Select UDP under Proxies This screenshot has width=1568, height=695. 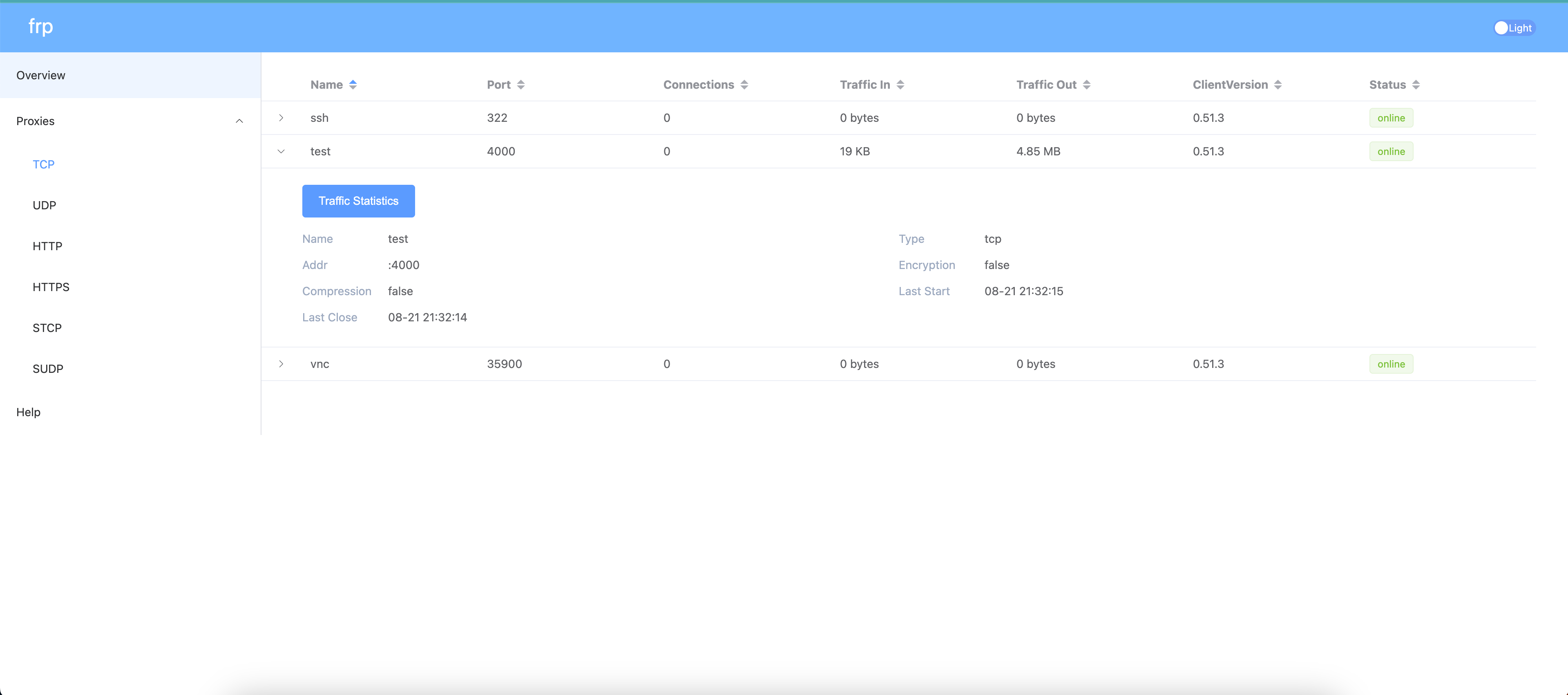45,205
